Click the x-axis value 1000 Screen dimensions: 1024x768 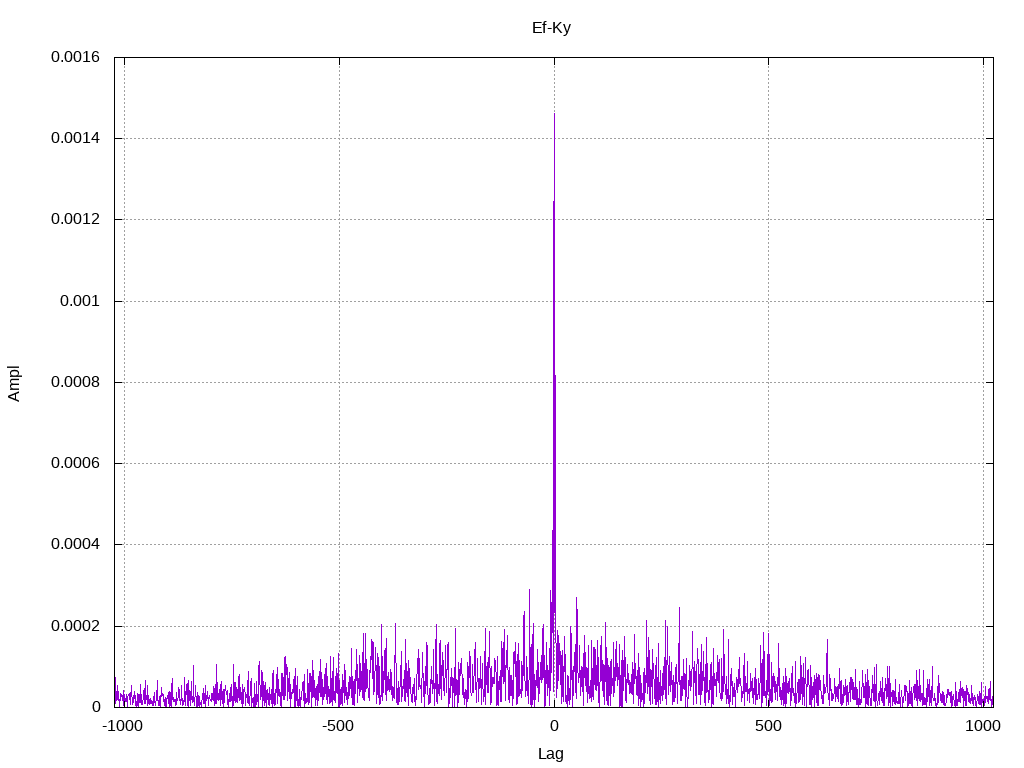coord(983,726)
